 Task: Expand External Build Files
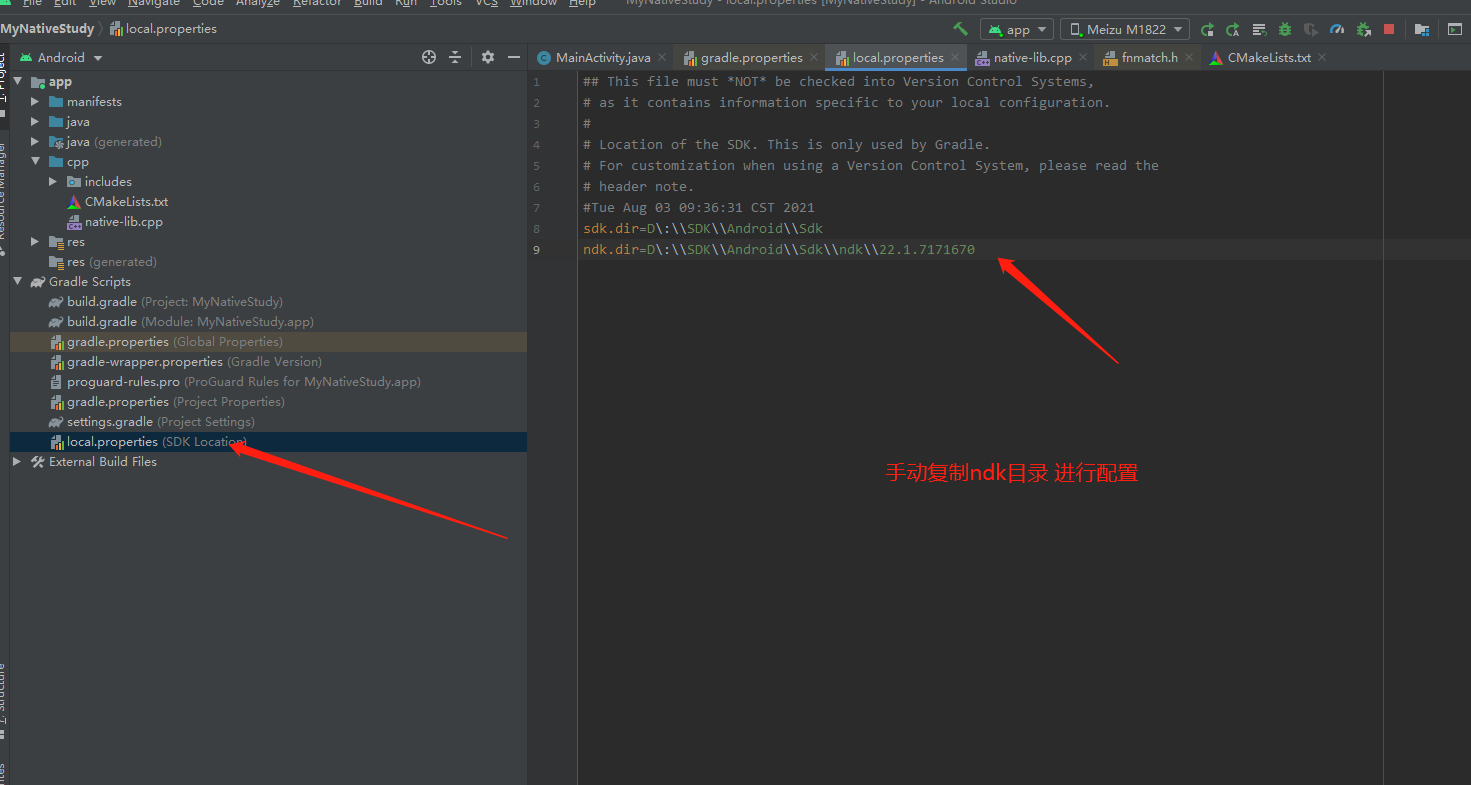tap(17, 462)
